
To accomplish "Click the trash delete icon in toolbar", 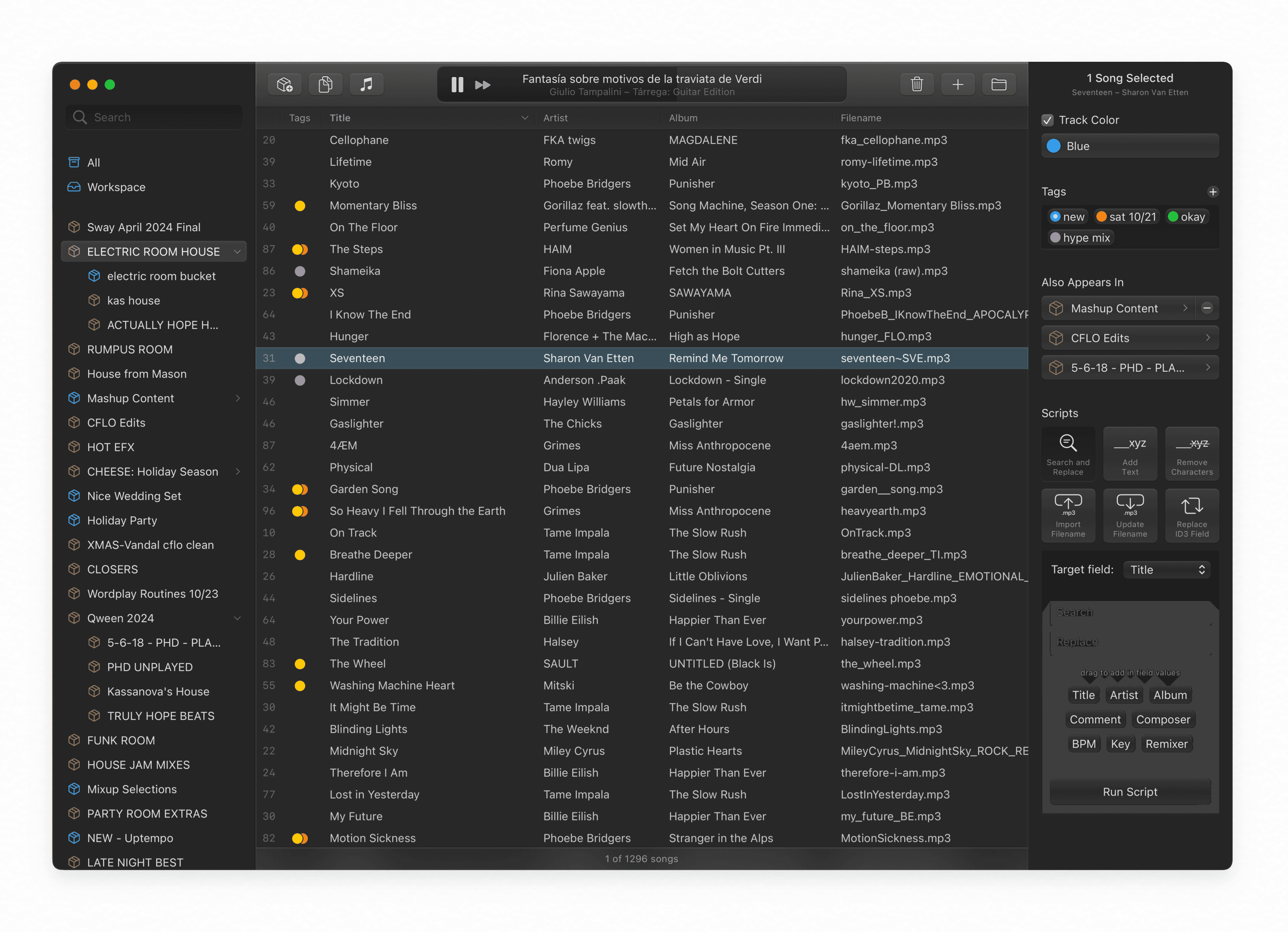I will [x=916, y=85].
